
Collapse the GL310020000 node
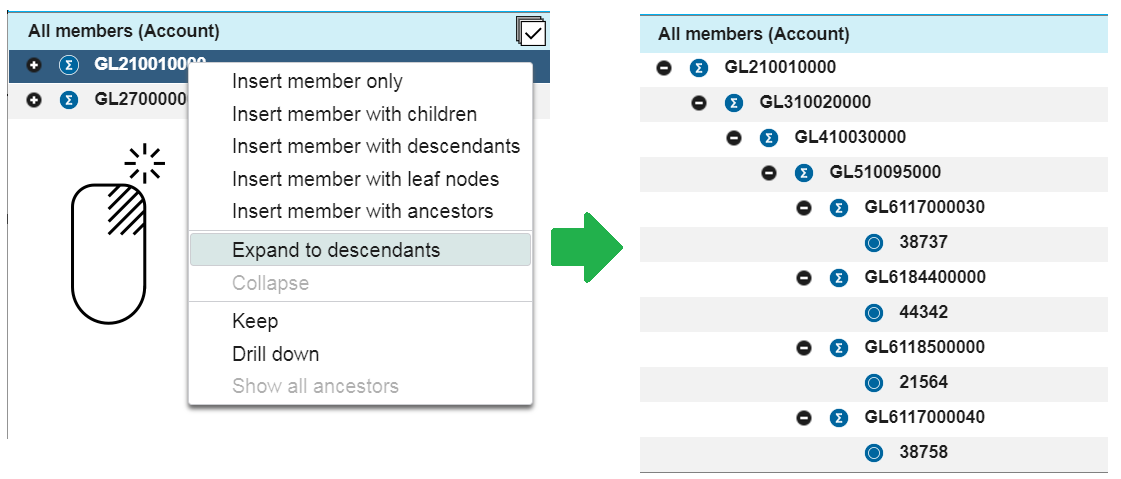pyautogui.click(x=699, y=103)
